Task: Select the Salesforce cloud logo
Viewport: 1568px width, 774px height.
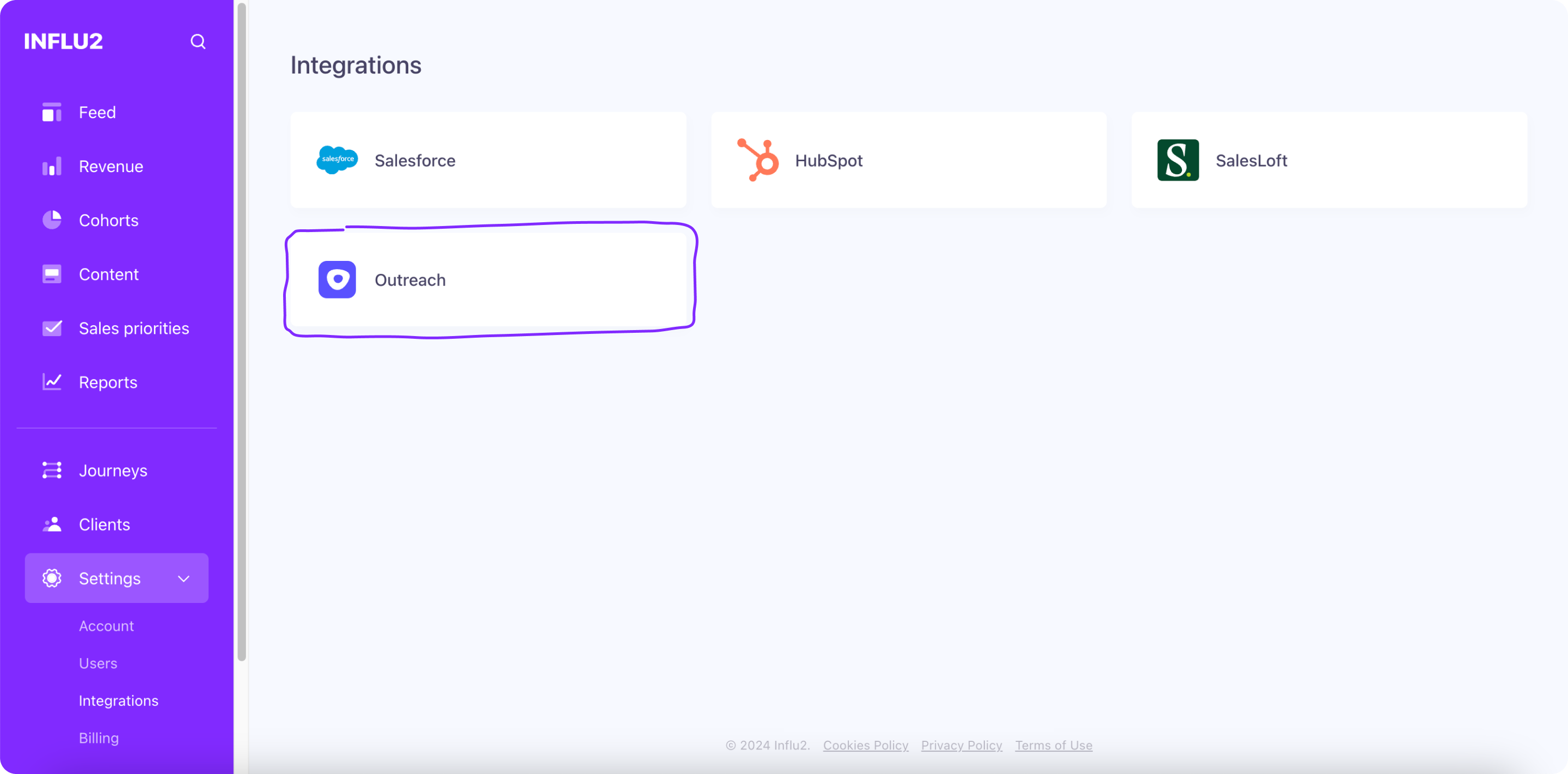Action: coord(336,160)
